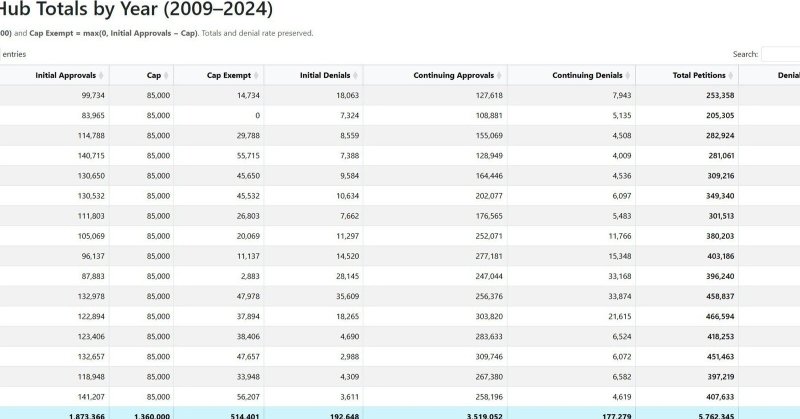This screenshot has width=800, height=419.
Task: Select Continuing Approvals value 108,881
Action: [x=489, y=115]
